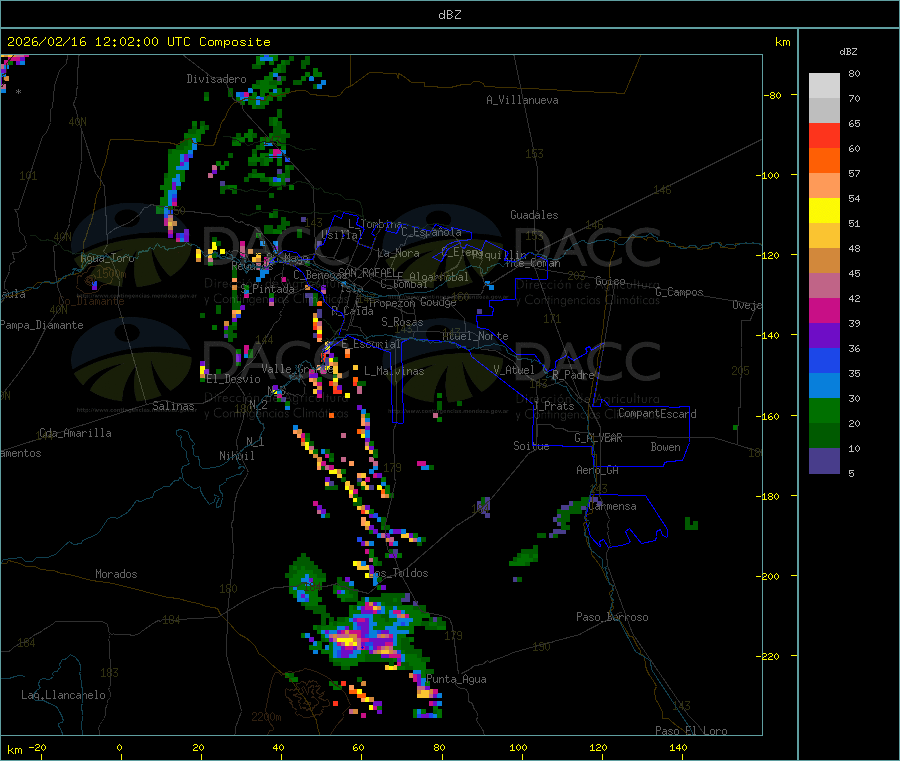The height and width of the screenshot is (761, 900).
Task: Select the 20 dBZ green color swatch
Action: (x=824, y=436)
